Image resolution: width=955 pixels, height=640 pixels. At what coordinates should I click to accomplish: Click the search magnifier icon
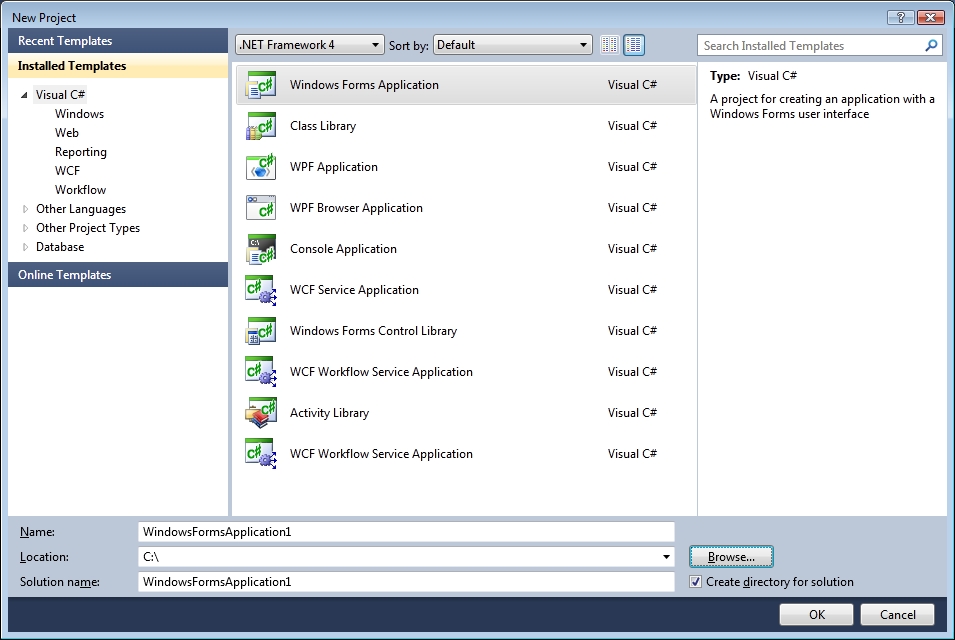click(931, 46)
